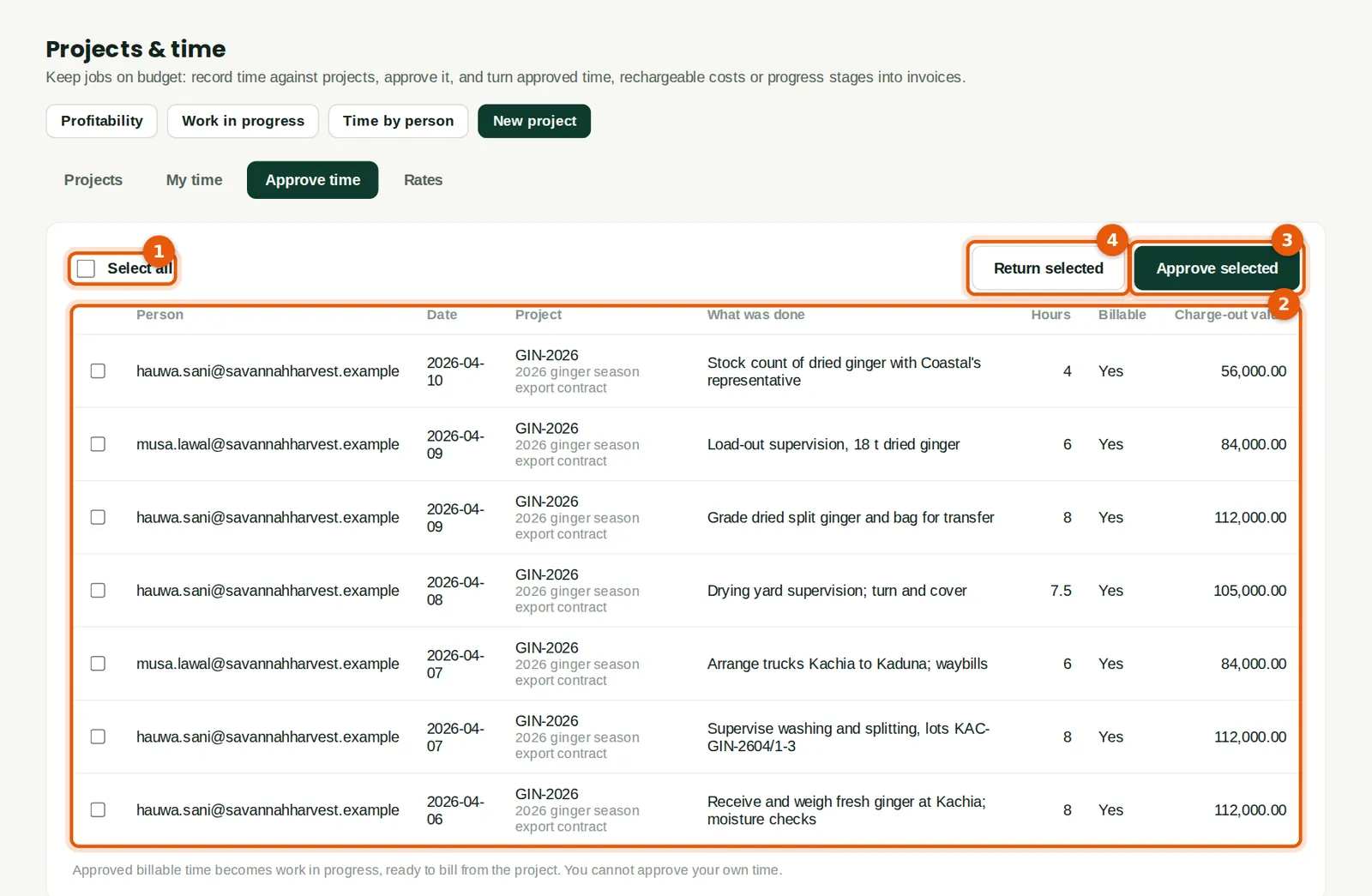Select the Approve time tab
Image resolution: width=1372 pixels, height=896 pixels.
click(x=312, y=180)
